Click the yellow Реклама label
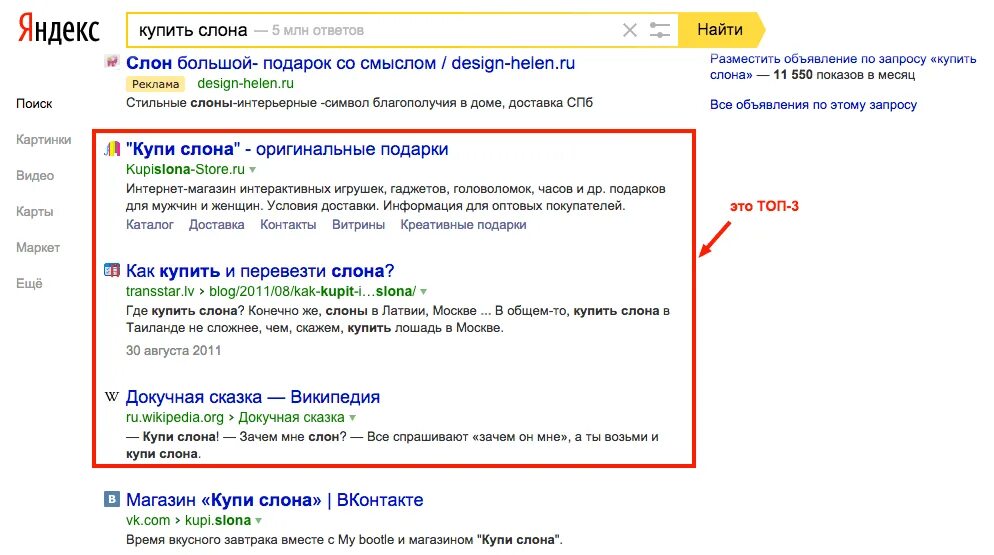 [x=156, y=84]
